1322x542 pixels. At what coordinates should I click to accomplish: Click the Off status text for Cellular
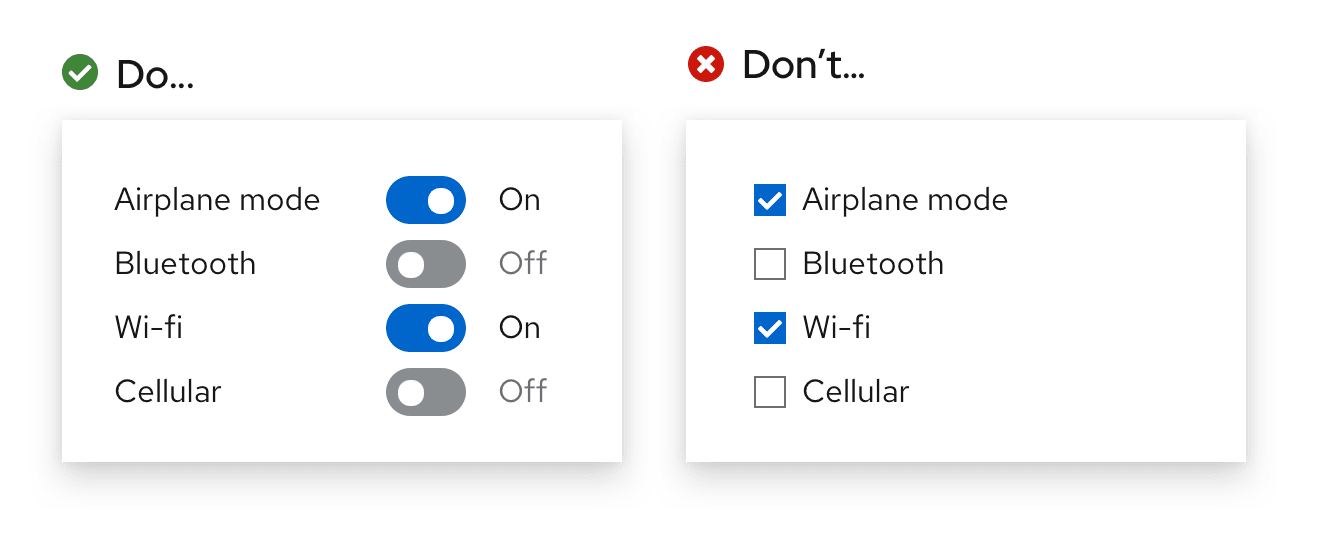click(x=523, y=391)
